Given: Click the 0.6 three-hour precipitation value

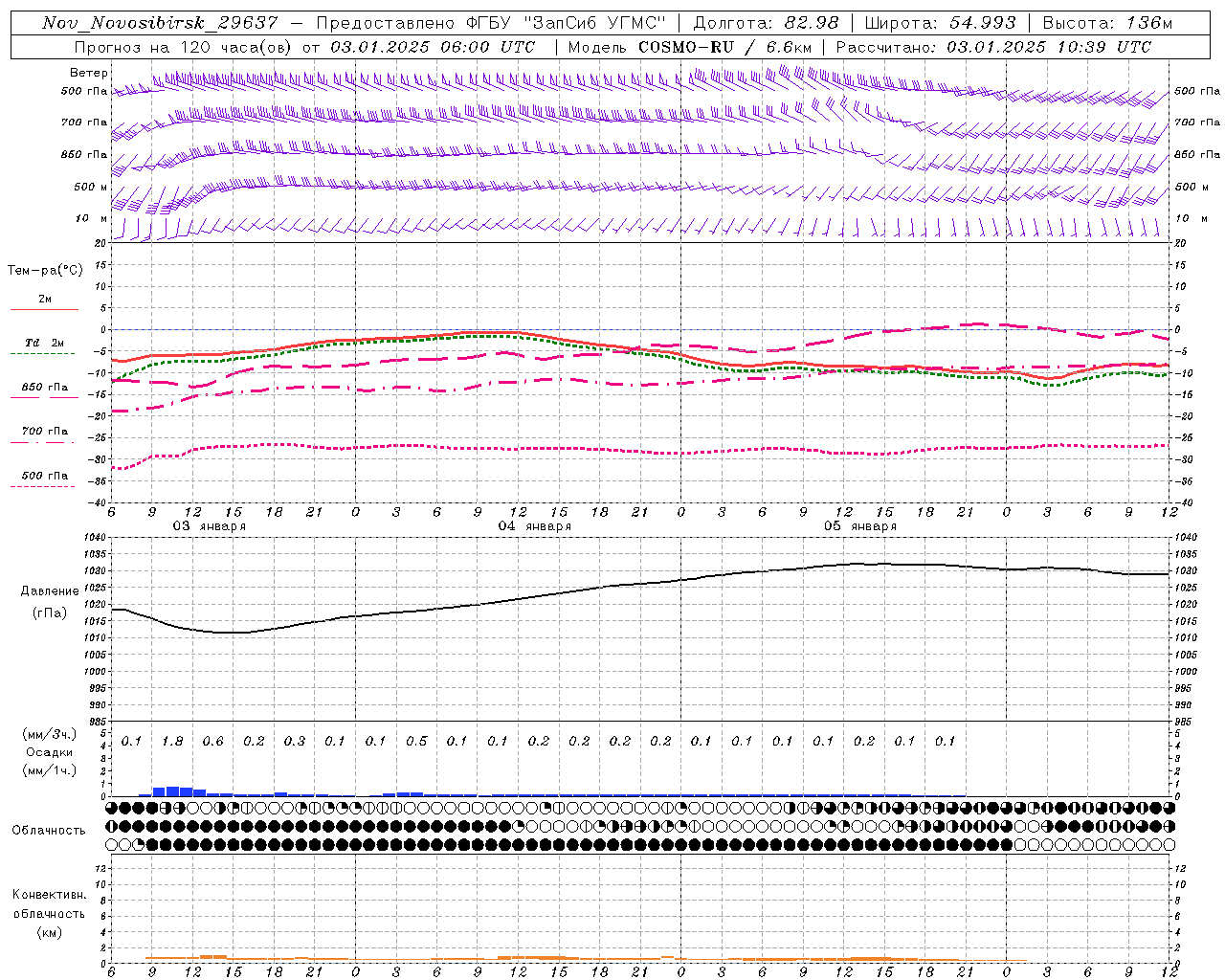Looking at the screenshot, I should tap(212, 742).
